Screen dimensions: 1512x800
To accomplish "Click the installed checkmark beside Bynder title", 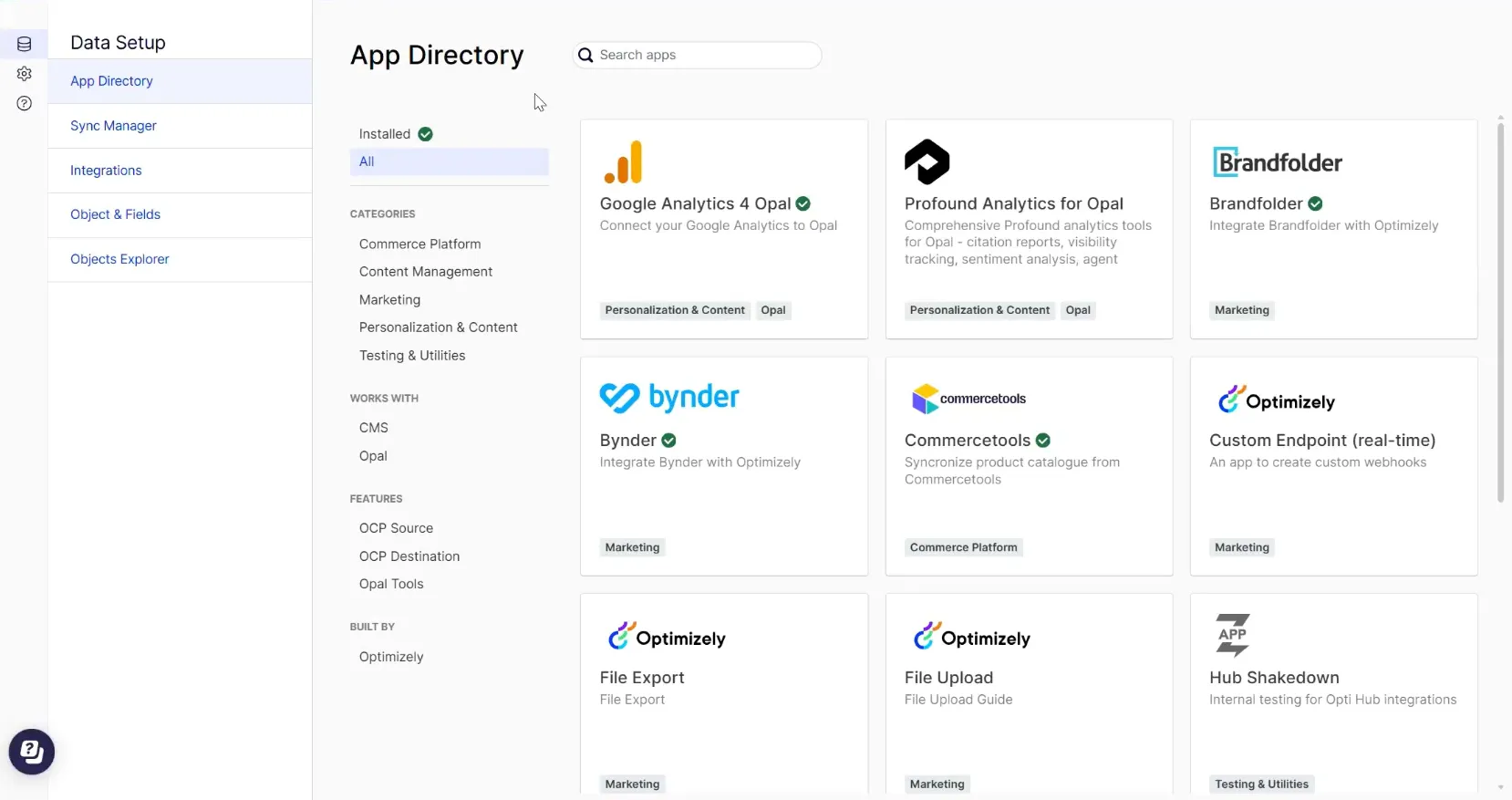I will (x=668, y=441).
